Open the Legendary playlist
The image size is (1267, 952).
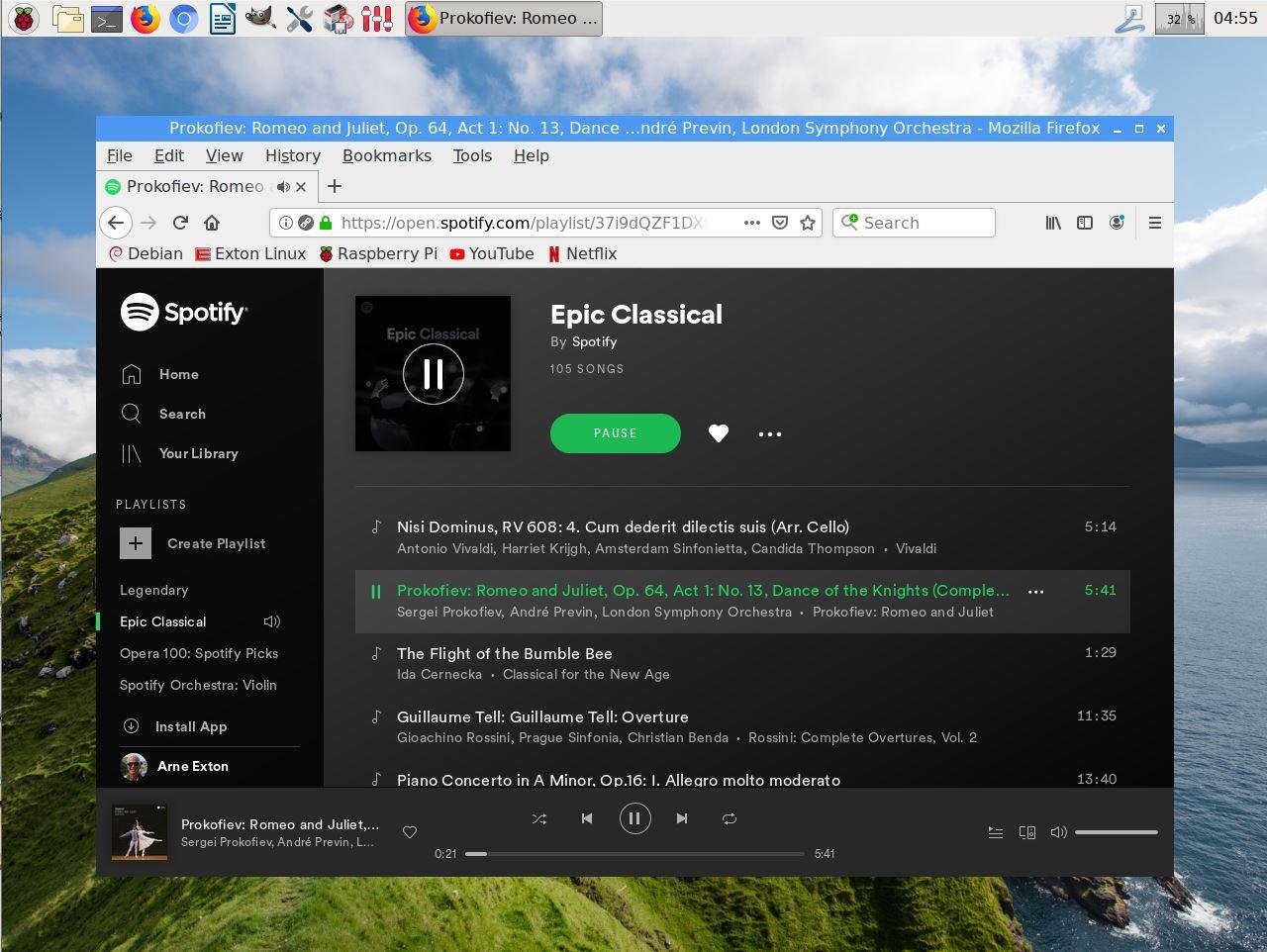click(x=153, y=590)
